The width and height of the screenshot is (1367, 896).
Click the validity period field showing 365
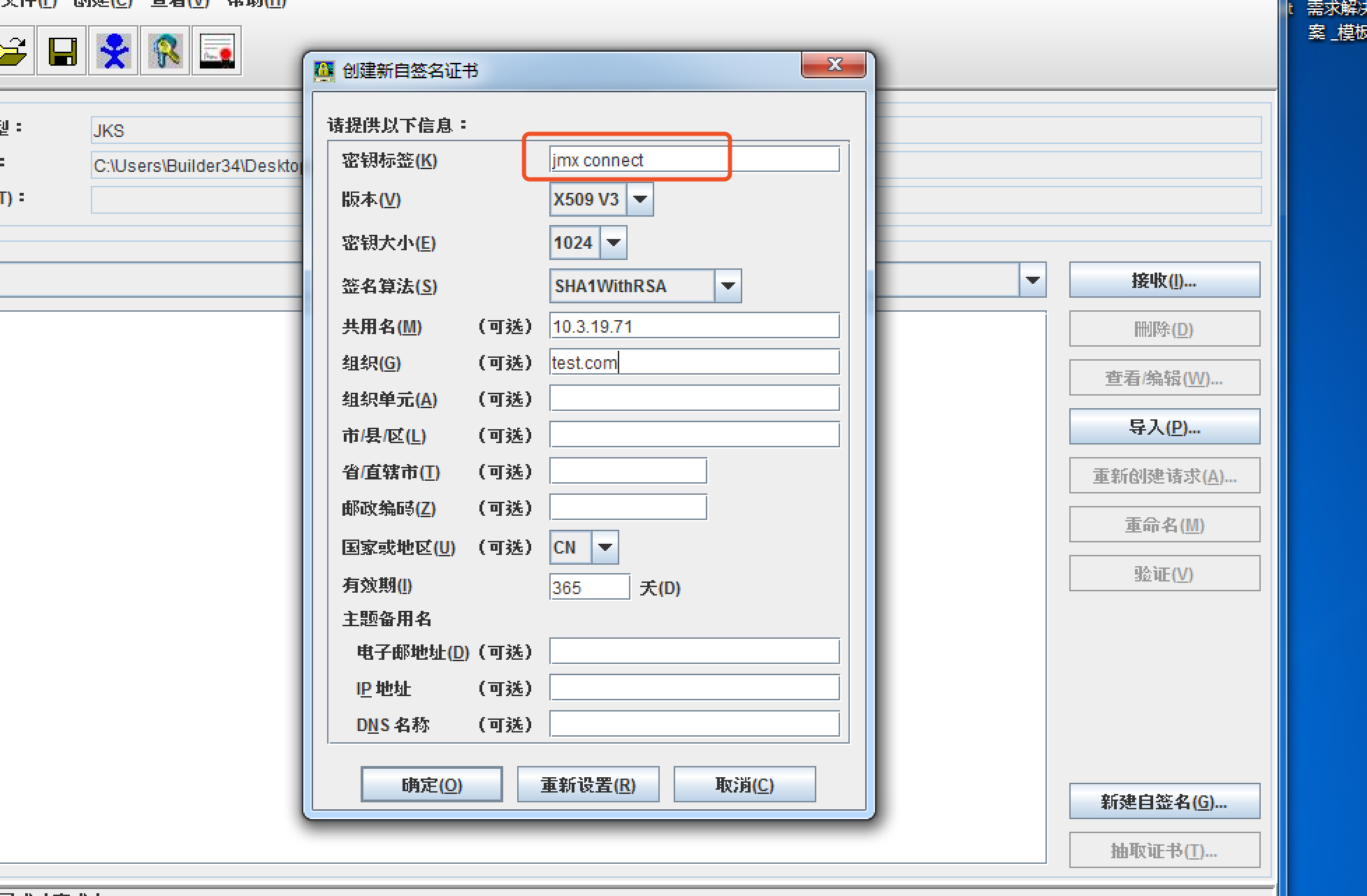coord(589,587)
